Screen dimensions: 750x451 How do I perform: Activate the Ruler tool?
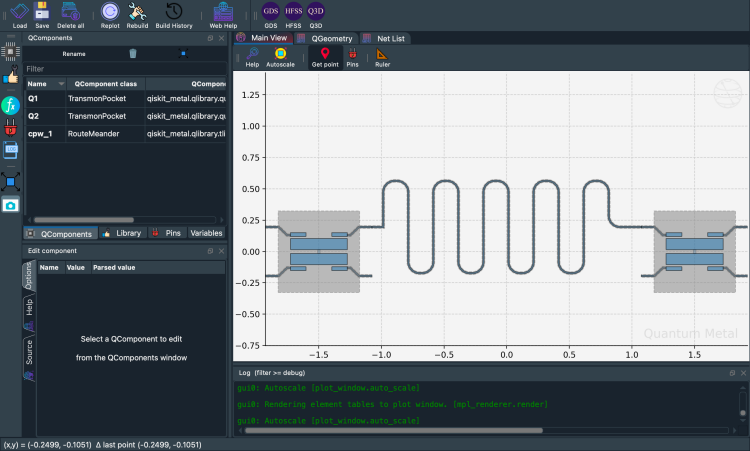coord(382,57)
